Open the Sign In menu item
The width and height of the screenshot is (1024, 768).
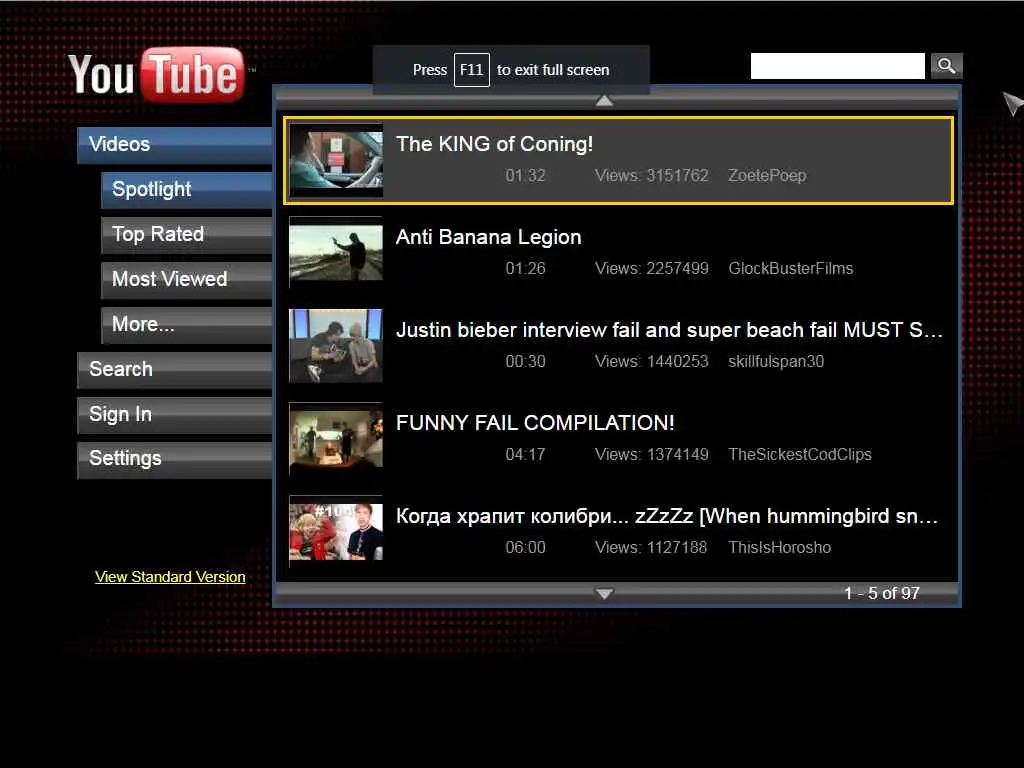[174, 415]
